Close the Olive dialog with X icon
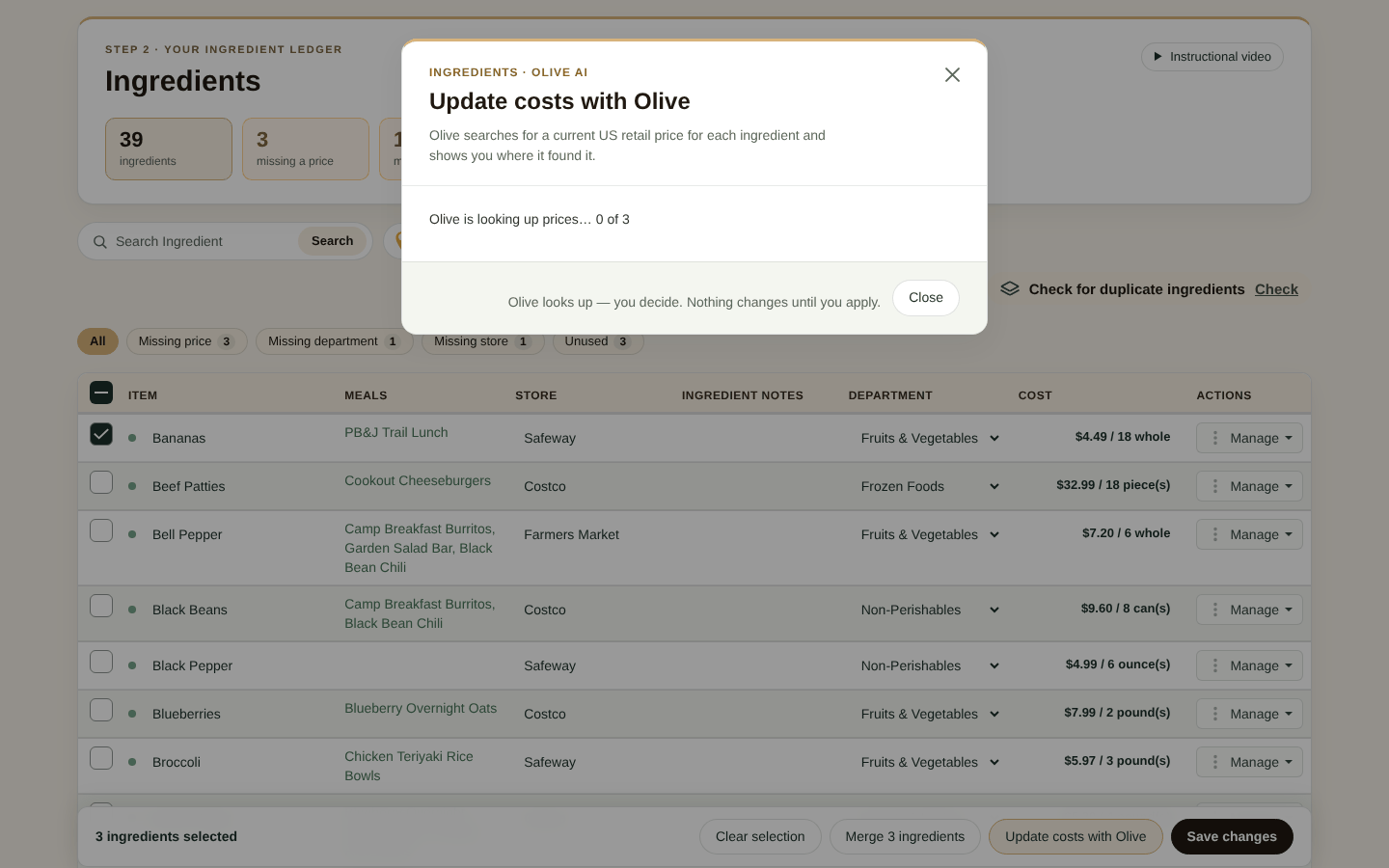The image size is (1389, 868). pyautogui.click(x=952, y=74)
